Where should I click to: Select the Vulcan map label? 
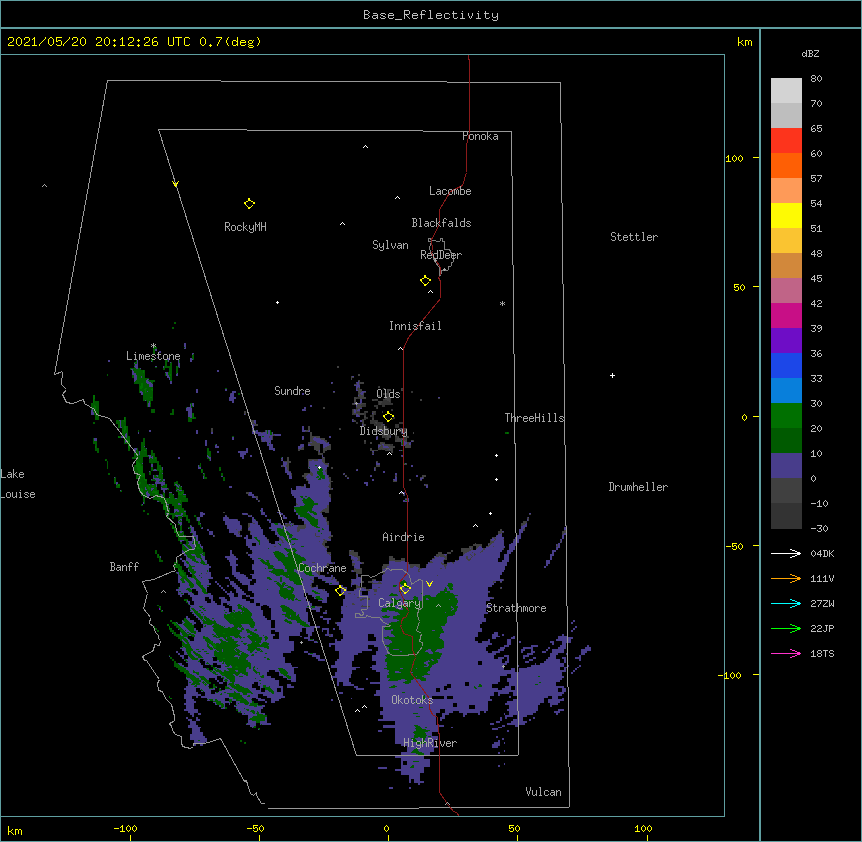point(543,792)
